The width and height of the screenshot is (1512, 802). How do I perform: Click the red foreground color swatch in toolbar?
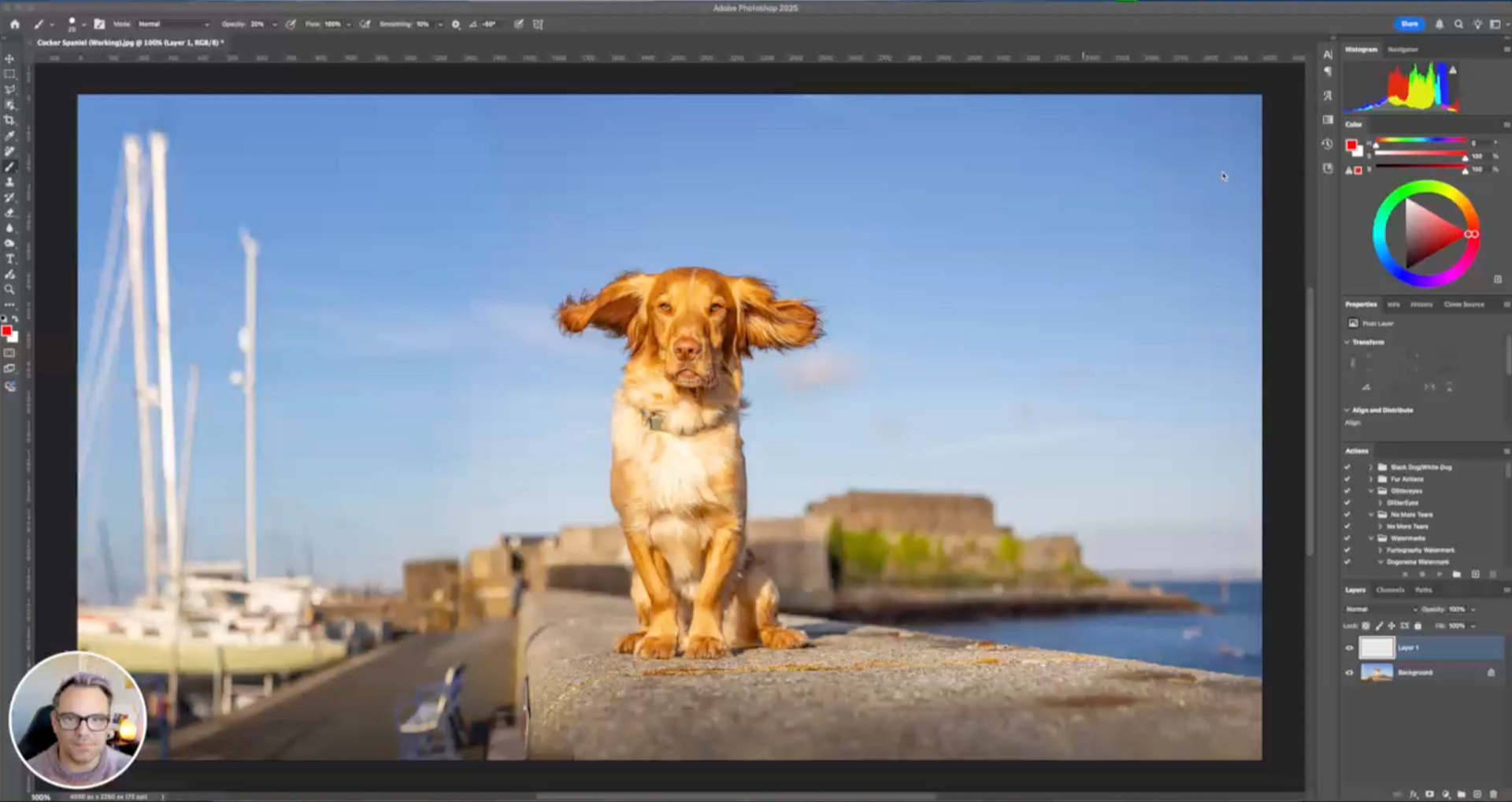click(x=6, y=332)
